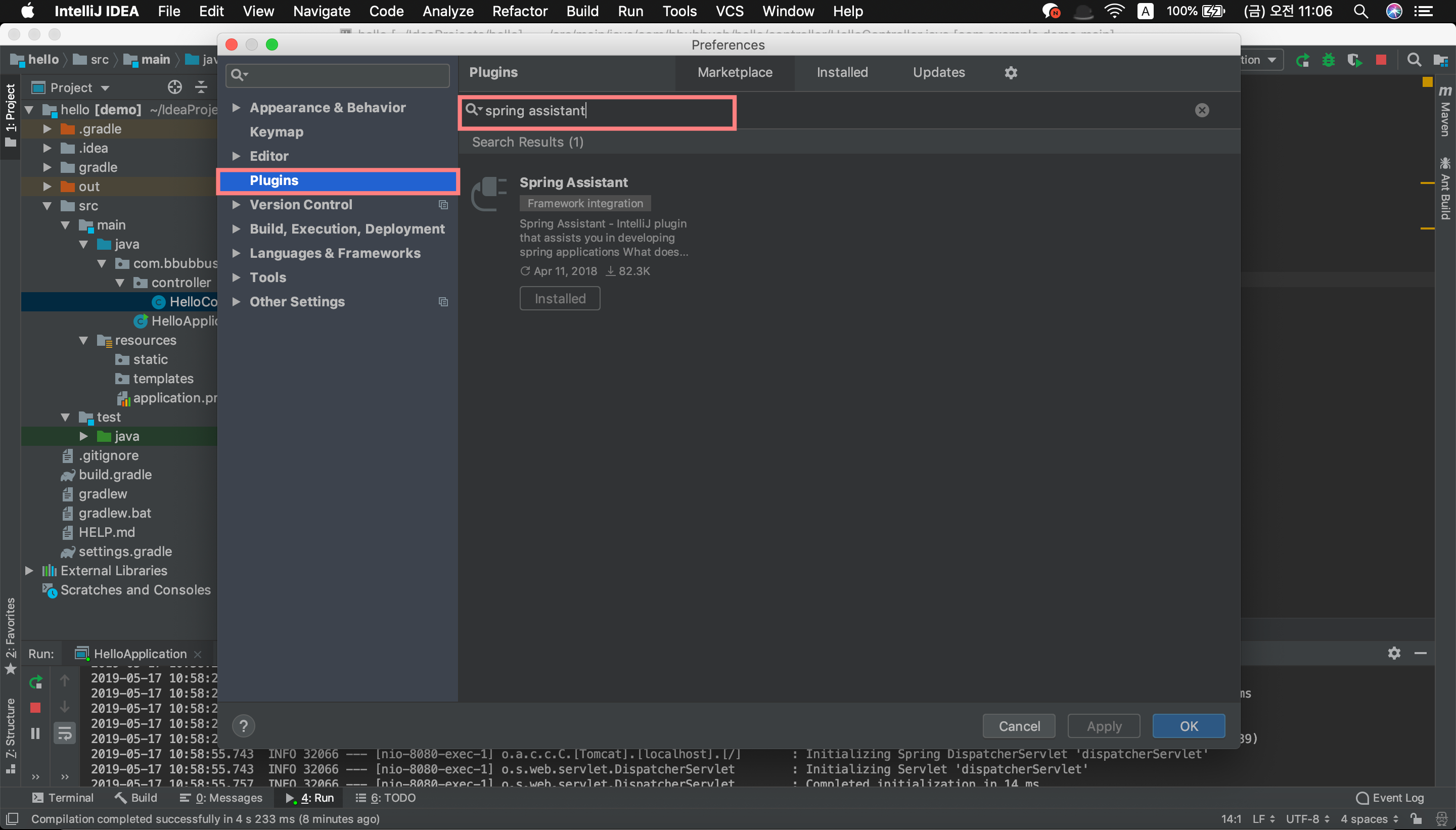Open the Terminal tool window
This screenshot has height=830, width=1456.
click(x=63, y=798)
